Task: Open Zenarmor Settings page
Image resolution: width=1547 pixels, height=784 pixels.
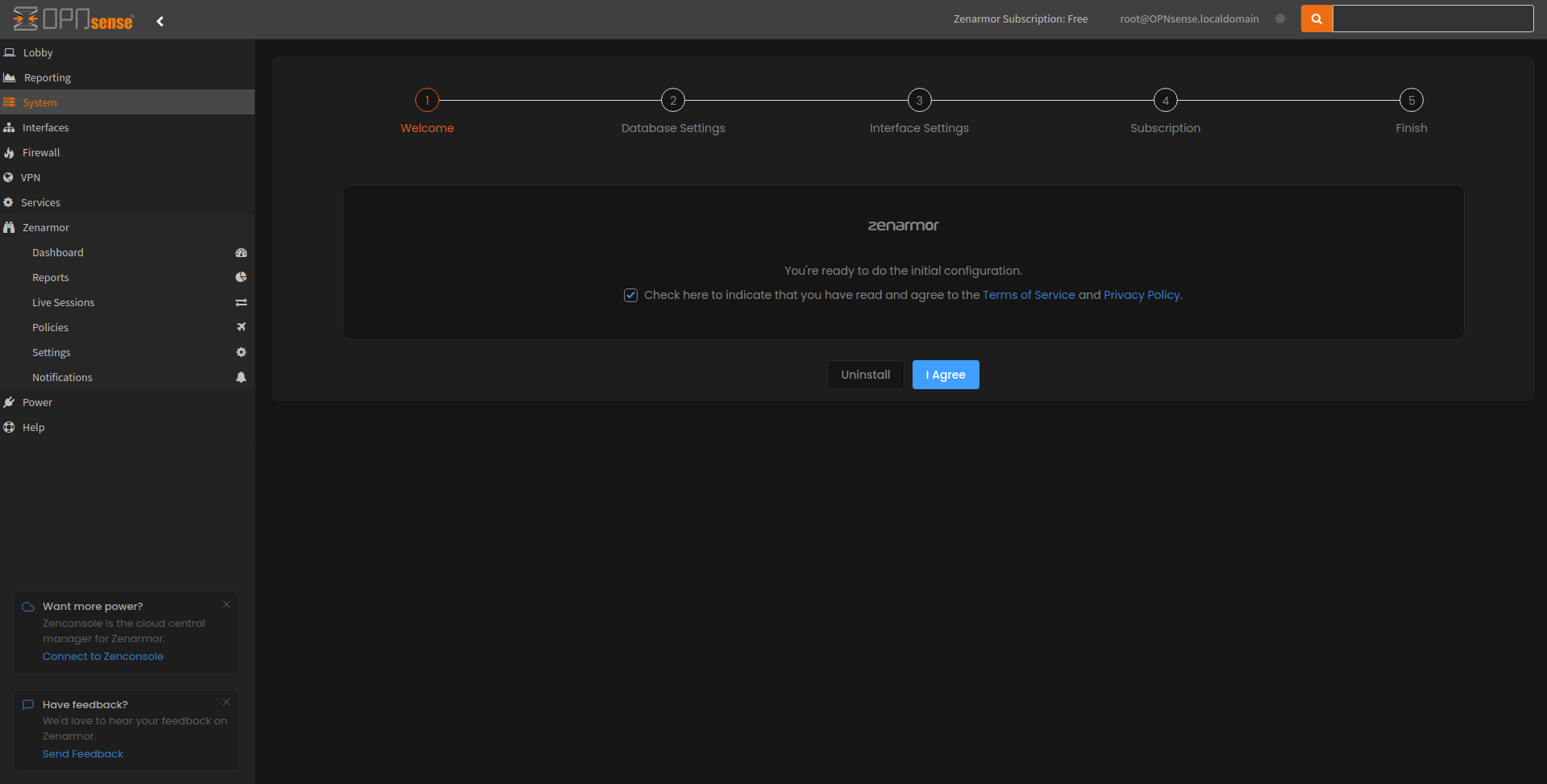Action: point(127,352)
